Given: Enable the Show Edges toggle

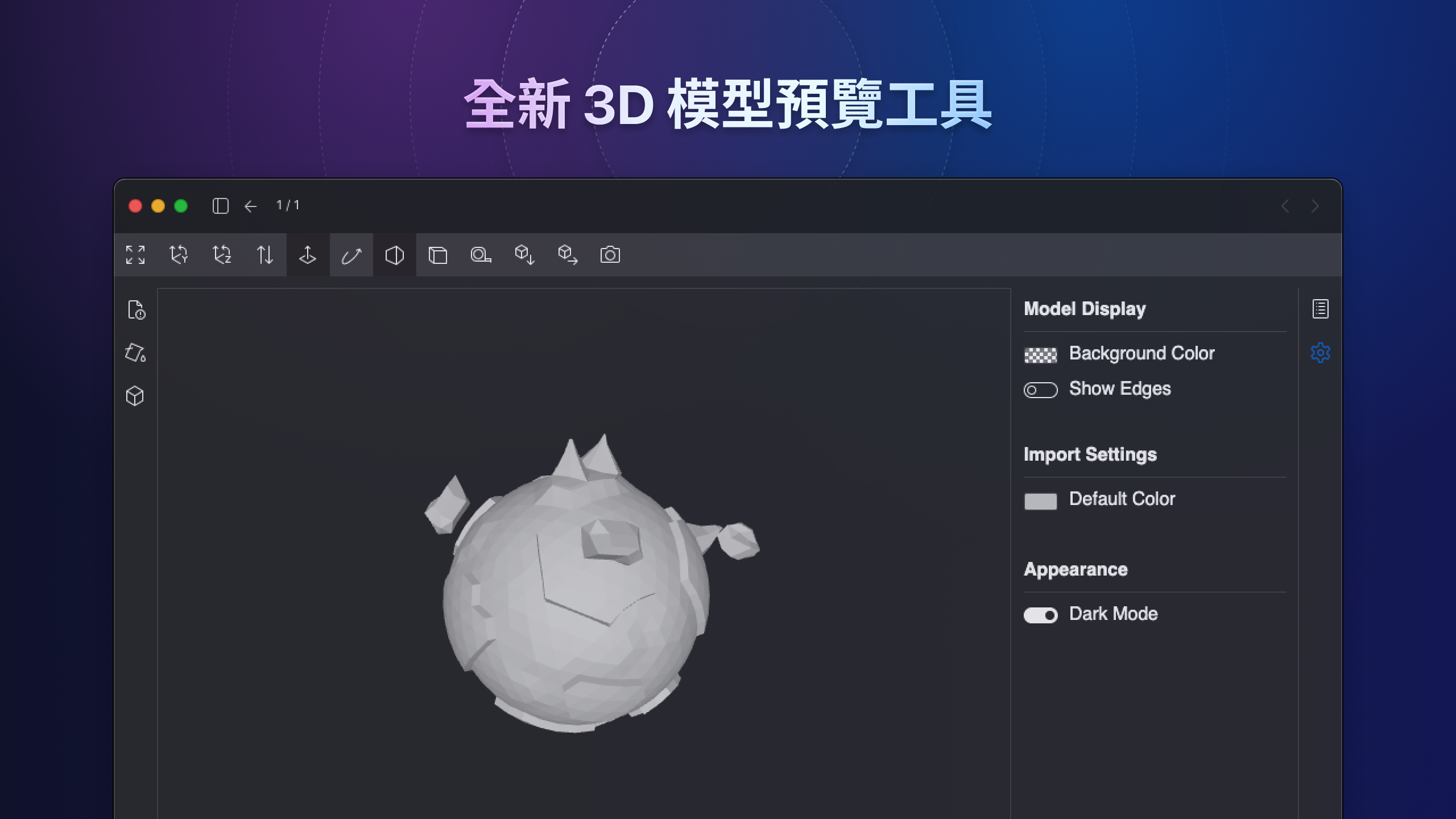Looking at the screenshot, I should [x=1040, y=389].
